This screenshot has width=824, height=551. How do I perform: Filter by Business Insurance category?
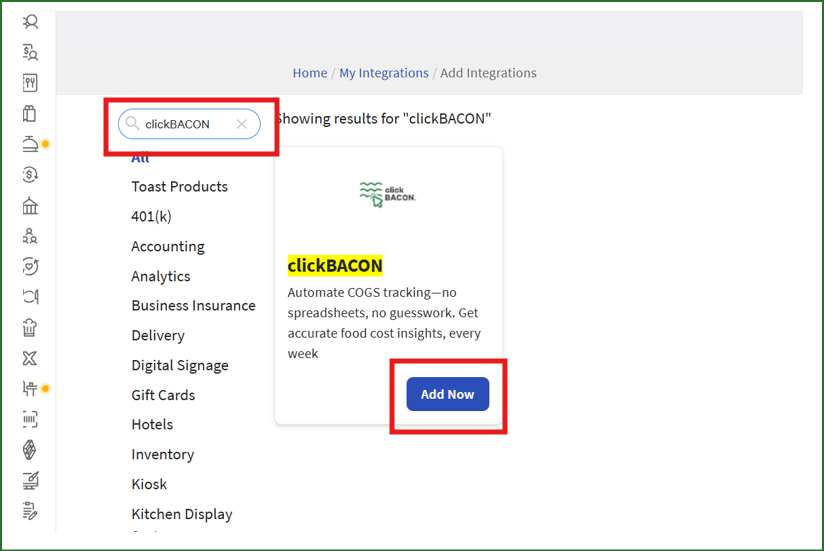pos(193,306)
